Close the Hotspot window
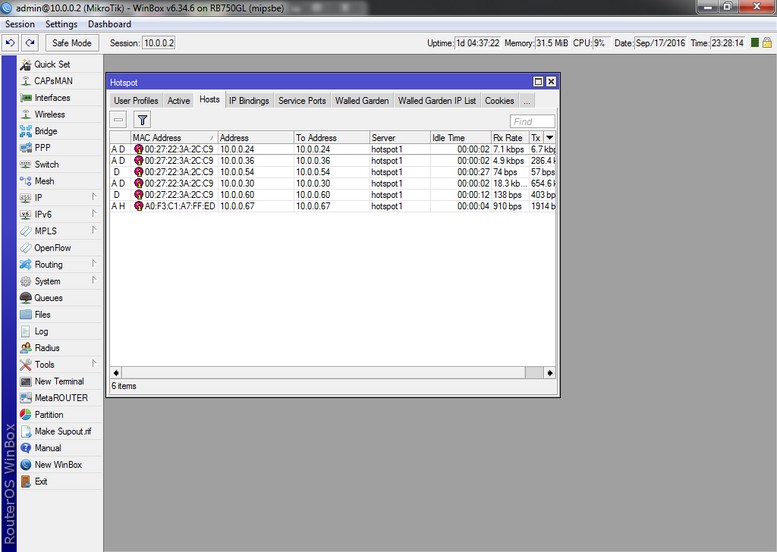 pyautogui.click(x=551, y=82)
